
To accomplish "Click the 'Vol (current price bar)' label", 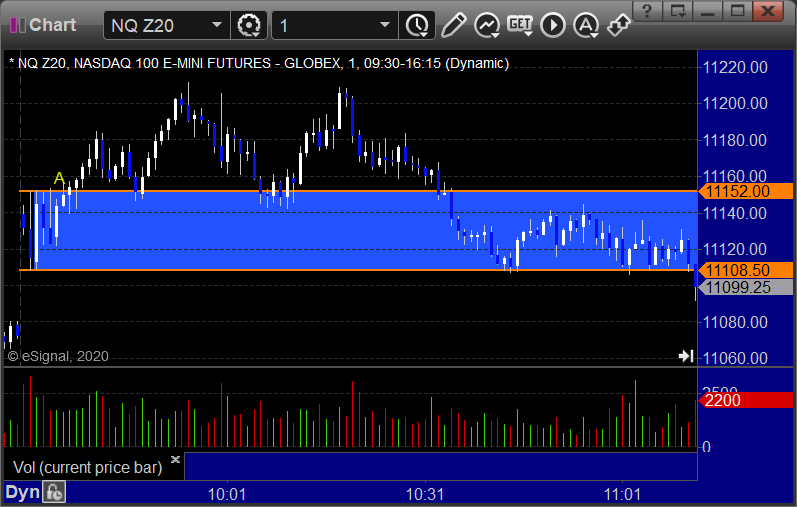I will (87, 467).
